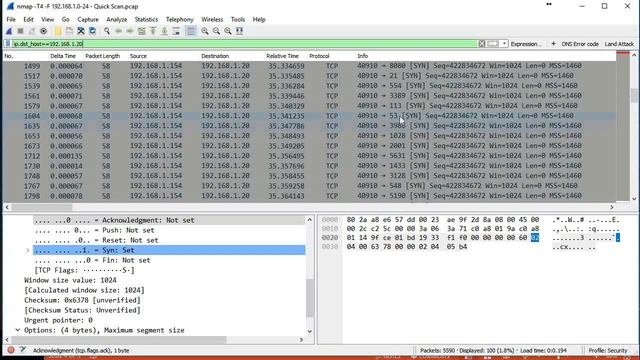This screenshot has height=360, width=640.
Task: Apply the display filter arrow
Action: (493, 44)
